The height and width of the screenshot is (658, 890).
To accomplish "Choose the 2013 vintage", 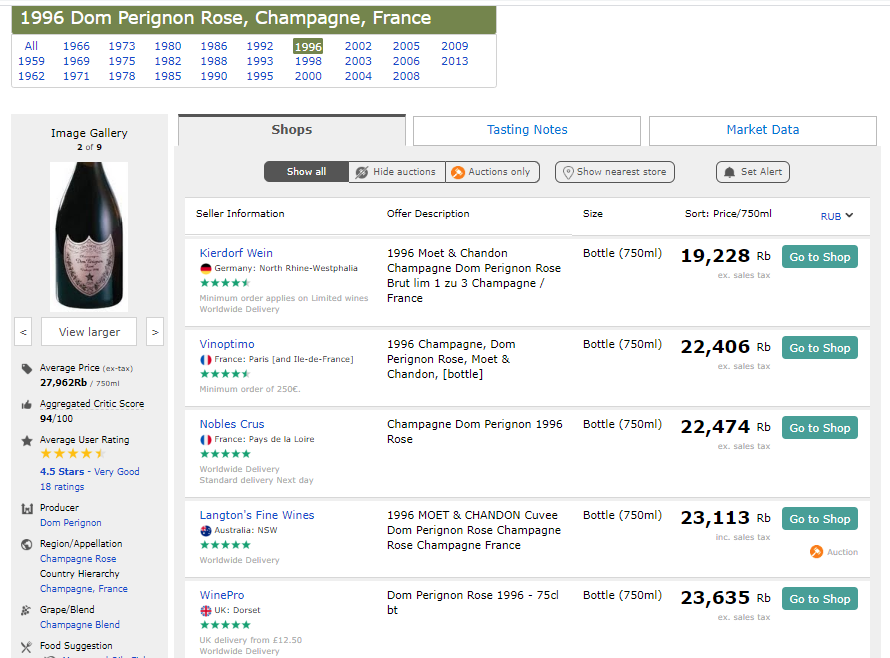I will click(x=455, y=61).
